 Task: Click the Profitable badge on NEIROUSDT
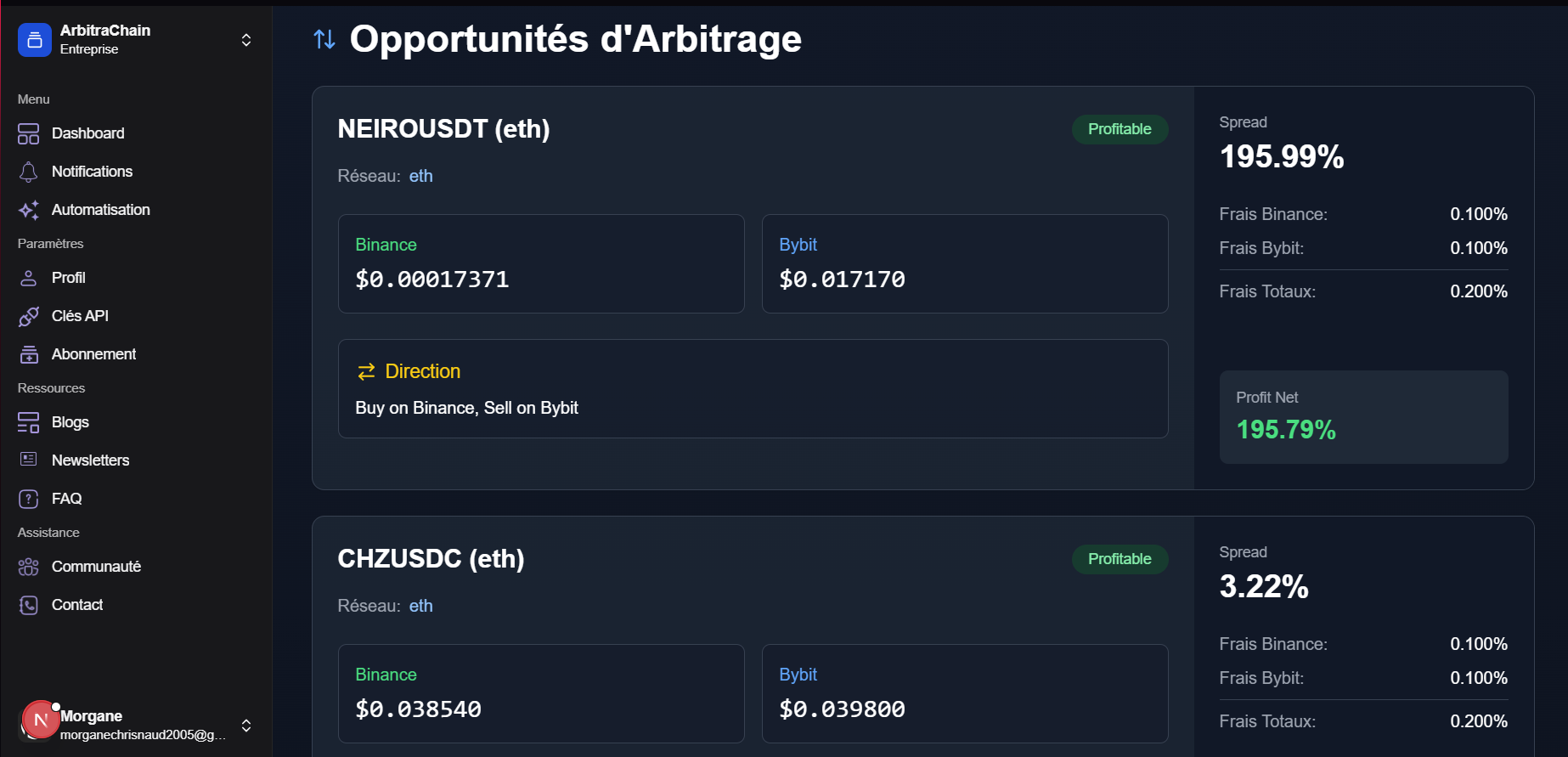pyautogui.click(x=1120, y=129)
